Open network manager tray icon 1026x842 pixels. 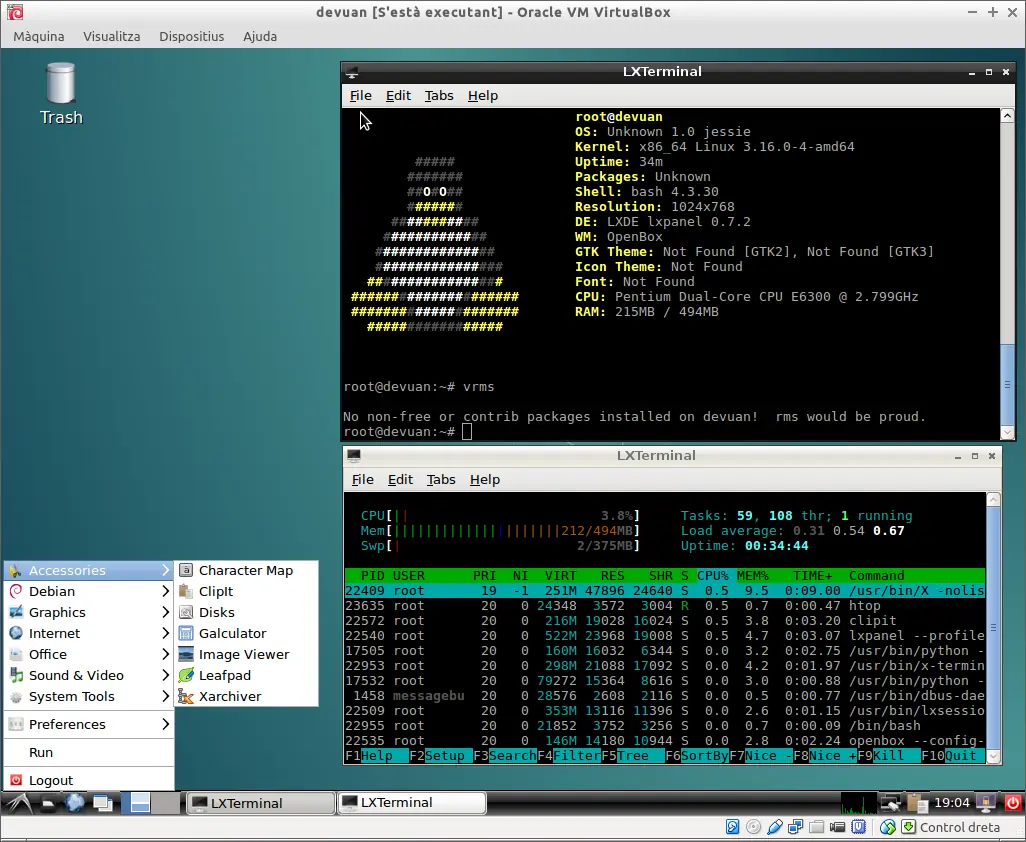890,803
